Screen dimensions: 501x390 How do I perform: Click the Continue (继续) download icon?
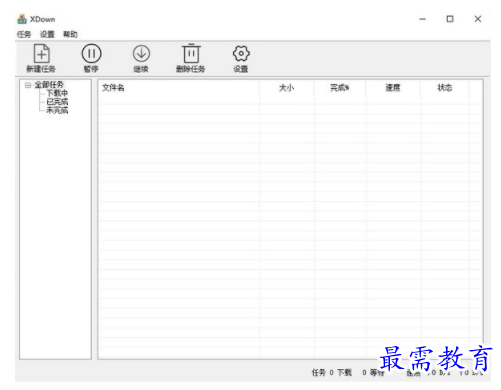pos(141,53)
